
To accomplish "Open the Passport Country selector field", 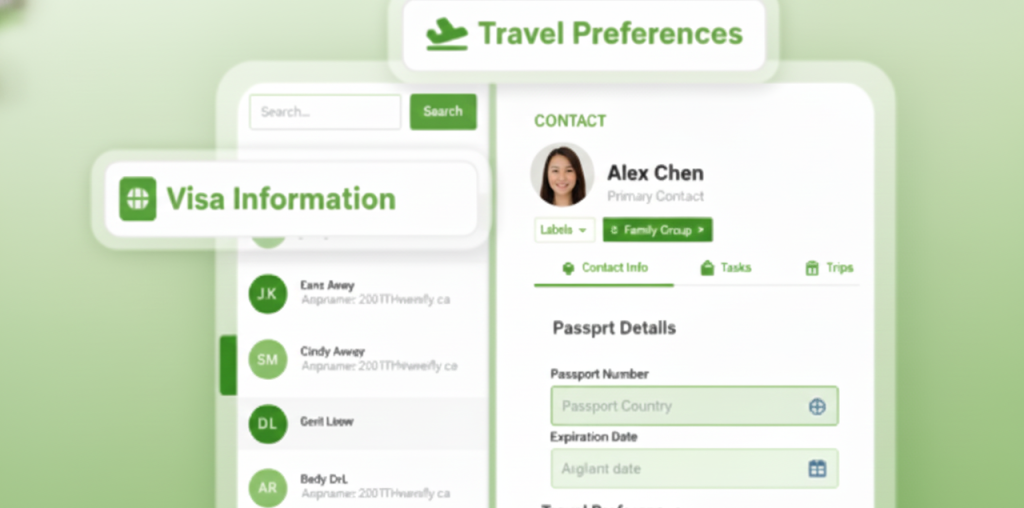I will pyautogui.click(x=694, y=406).
